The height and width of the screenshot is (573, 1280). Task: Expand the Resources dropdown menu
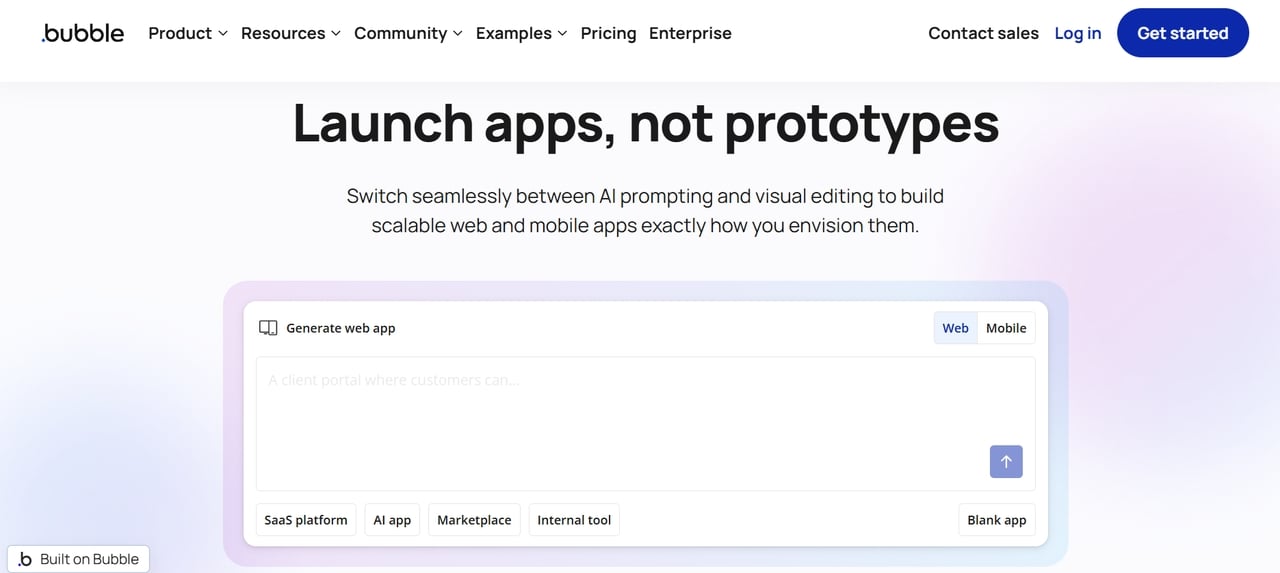pyautogui.click(x=291, y=33)
